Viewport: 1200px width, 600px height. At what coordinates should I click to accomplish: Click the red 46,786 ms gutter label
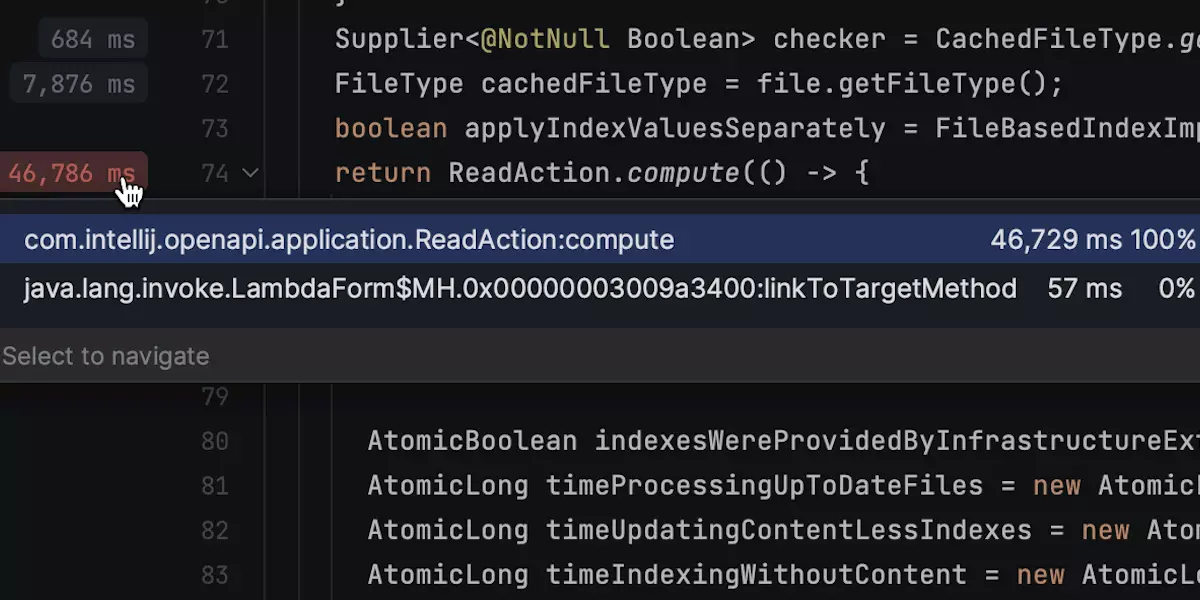[x=72, y=174]
